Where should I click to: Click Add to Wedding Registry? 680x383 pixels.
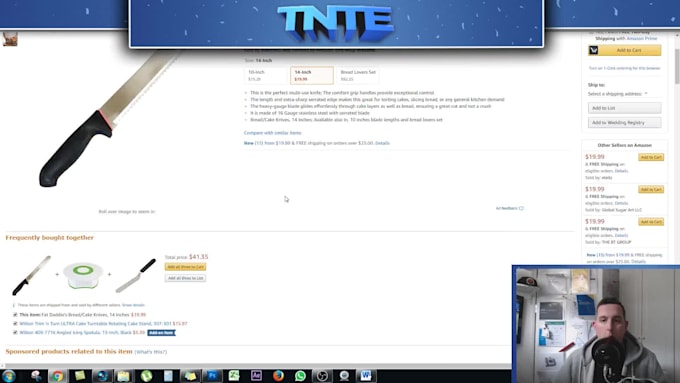click(624, 123)
